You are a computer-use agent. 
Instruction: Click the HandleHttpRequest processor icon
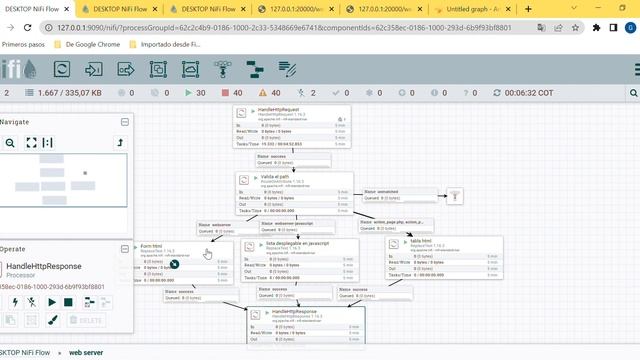[x=241, y=113]
